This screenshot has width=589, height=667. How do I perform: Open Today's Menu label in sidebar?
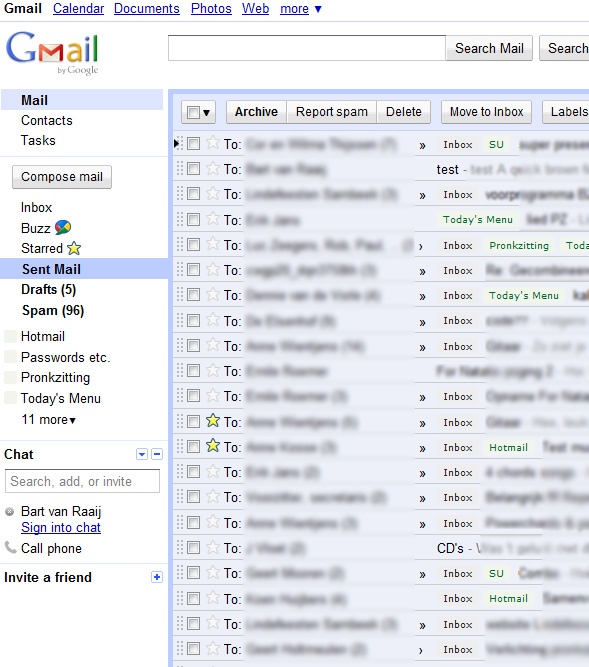coord(61,398)
